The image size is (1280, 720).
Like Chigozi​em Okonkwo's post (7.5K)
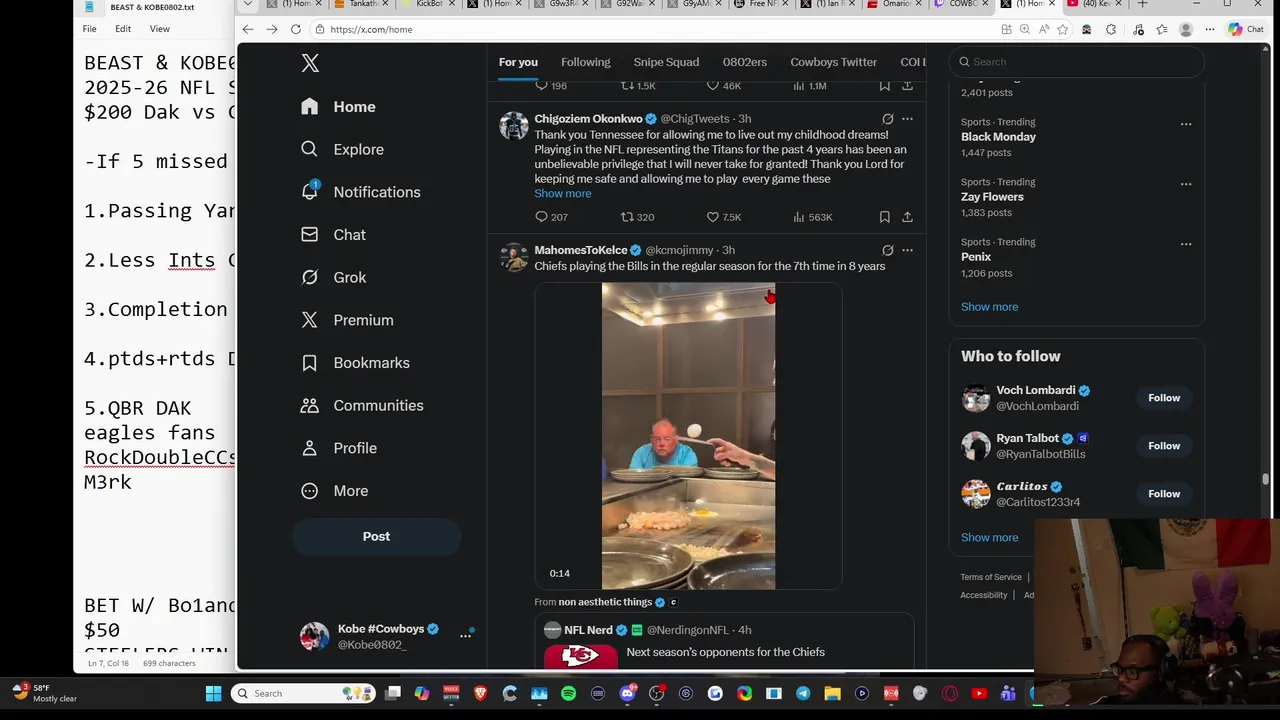coord(724,217)
